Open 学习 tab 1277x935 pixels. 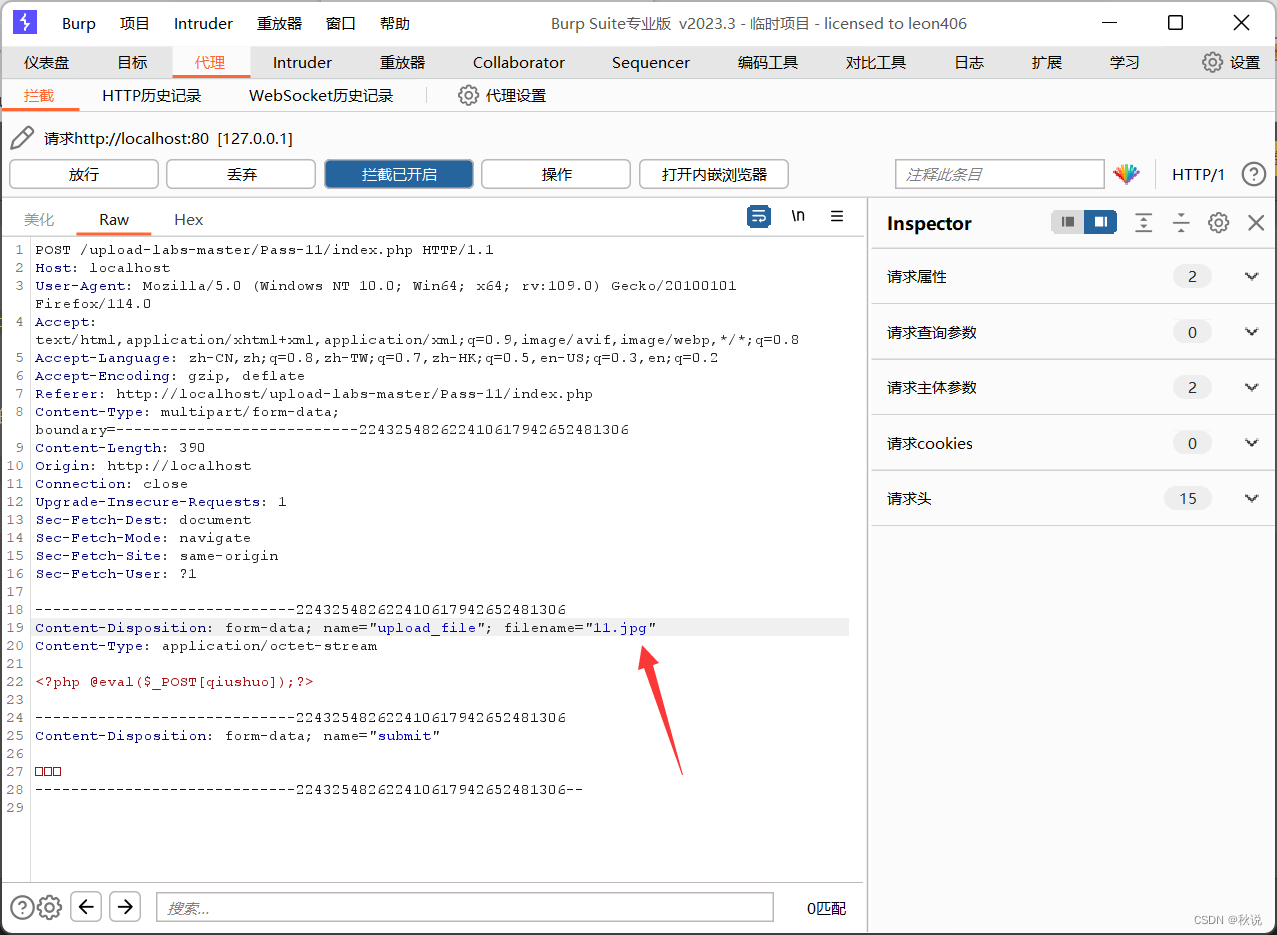(x=1125, y=62)
